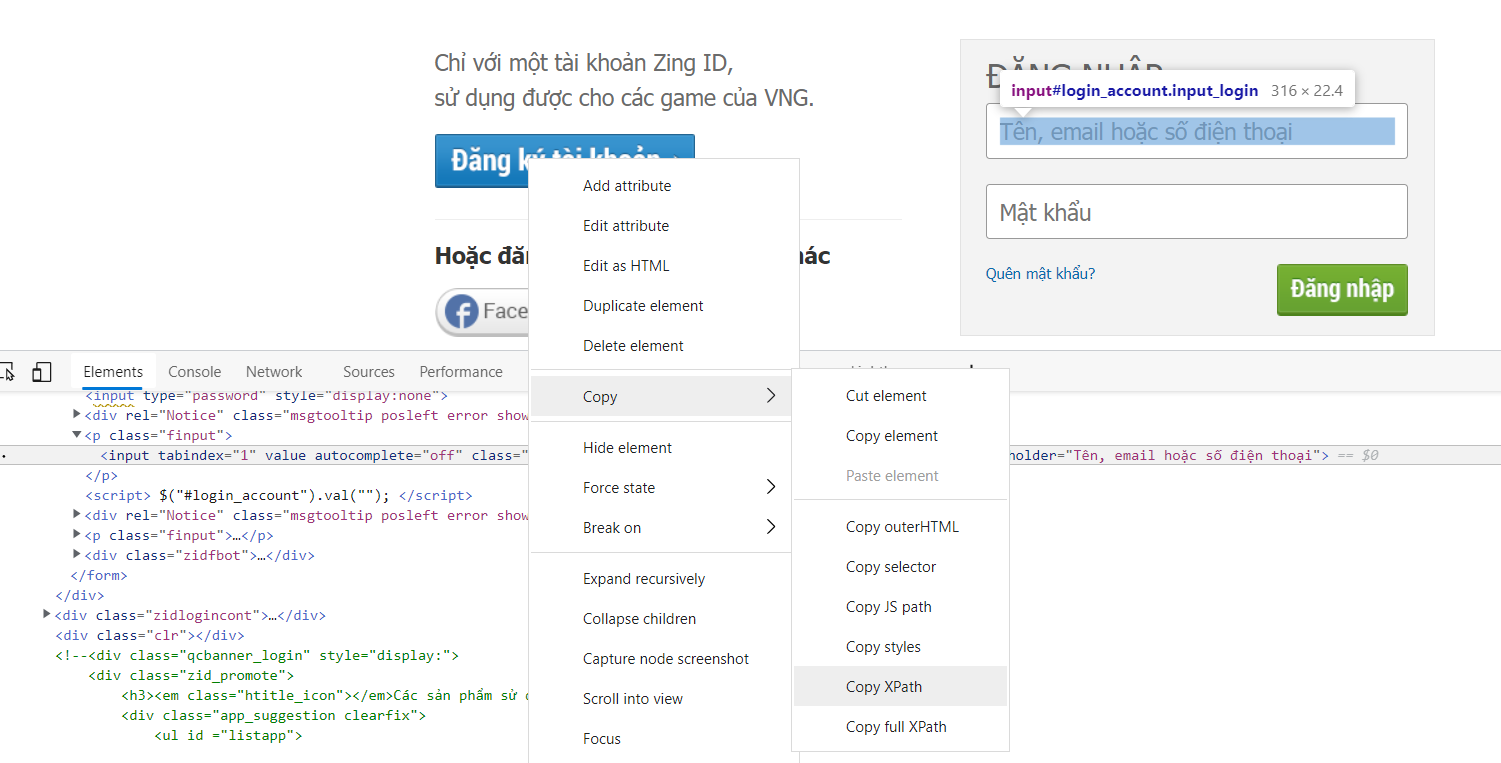
Task: Choose Cut element in Copy submenu
Action: click(x=900, y=396)
